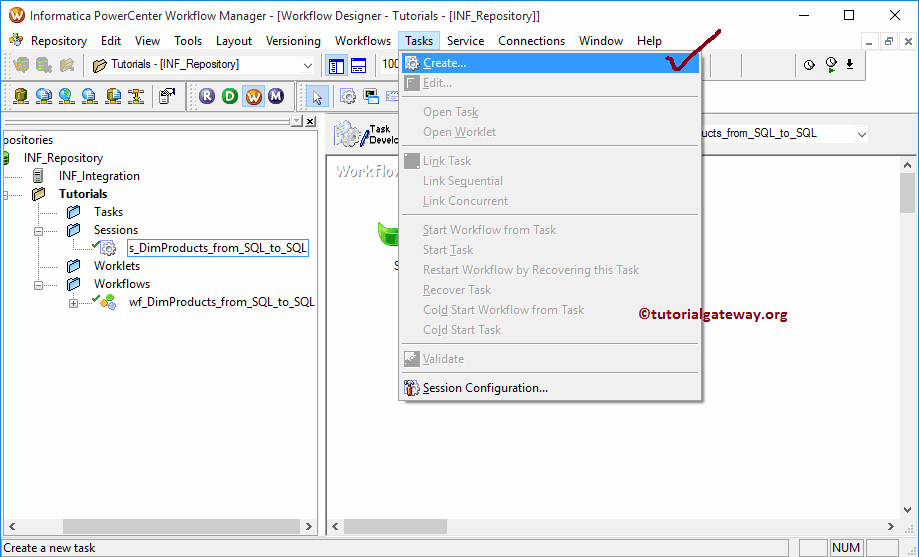Click the greyed second repository toolbar icon
This screenshot has width=919, height=557.
[44, 64]
